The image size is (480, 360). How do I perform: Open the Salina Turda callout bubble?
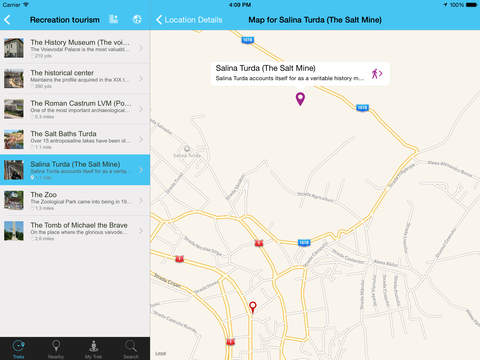click(x=300, y=74)
